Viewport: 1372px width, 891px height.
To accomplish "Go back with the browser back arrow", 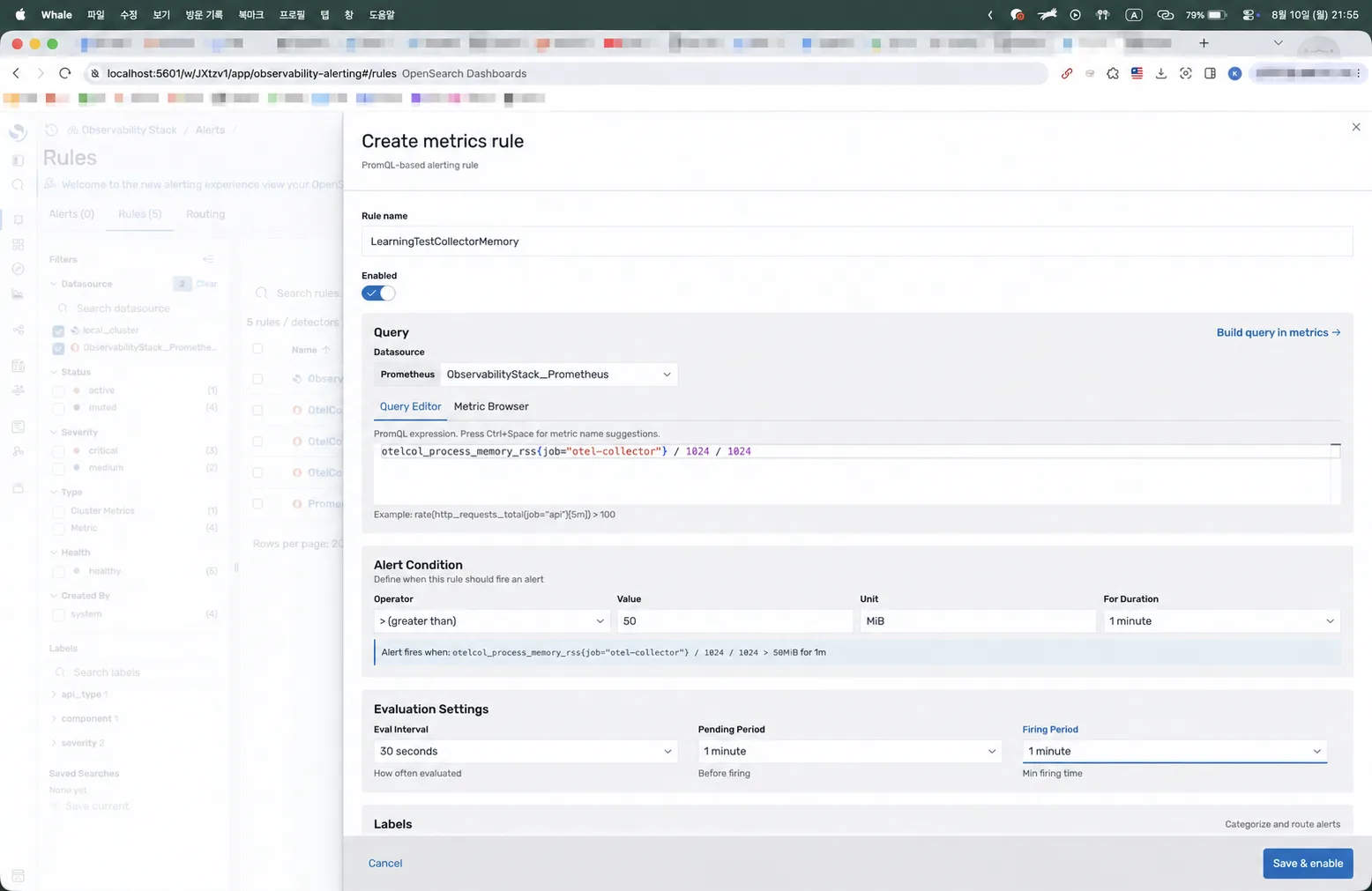I will (16, 73).
